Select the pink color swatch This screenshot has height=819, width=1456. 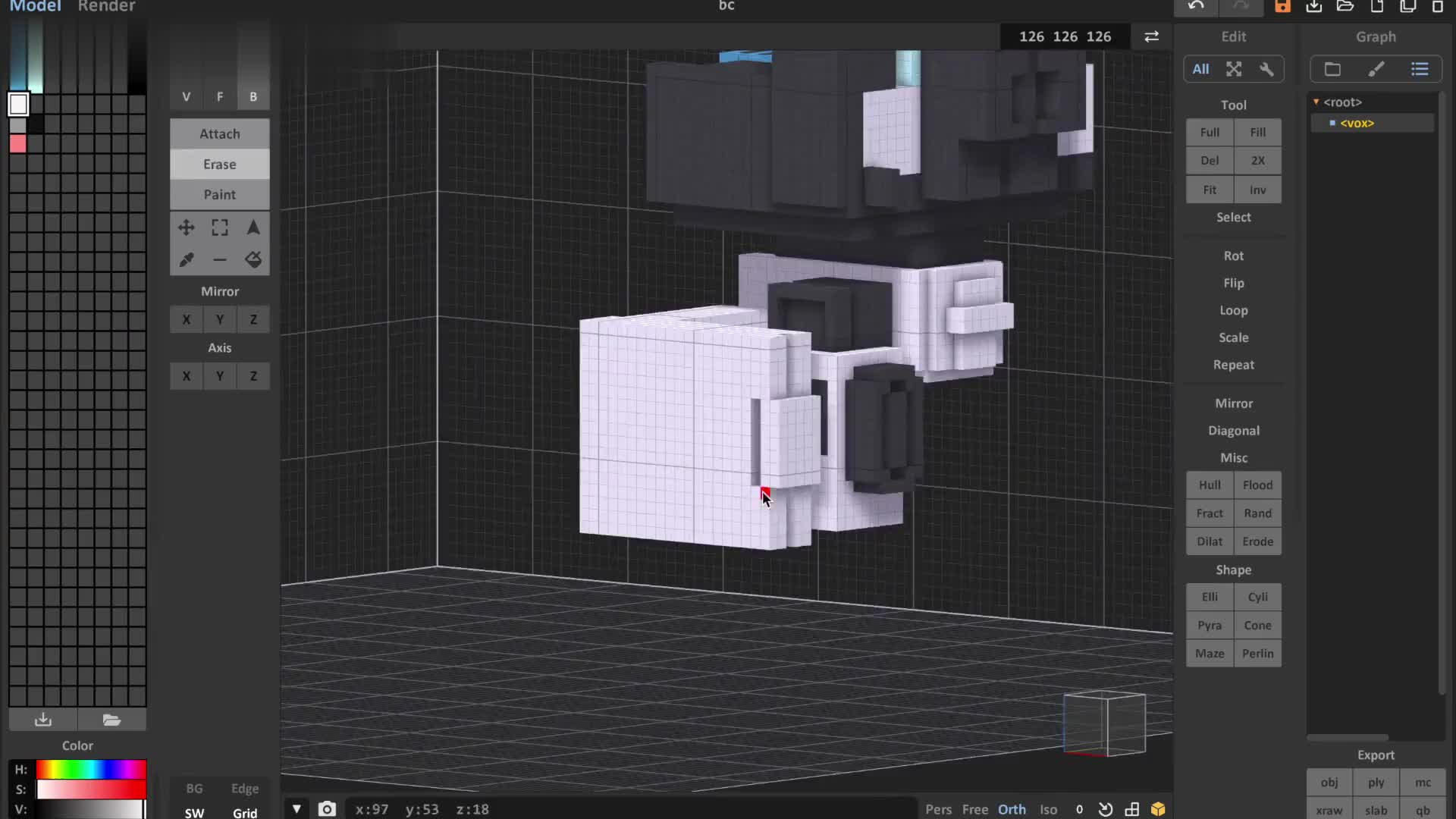(x=18, y=143)
